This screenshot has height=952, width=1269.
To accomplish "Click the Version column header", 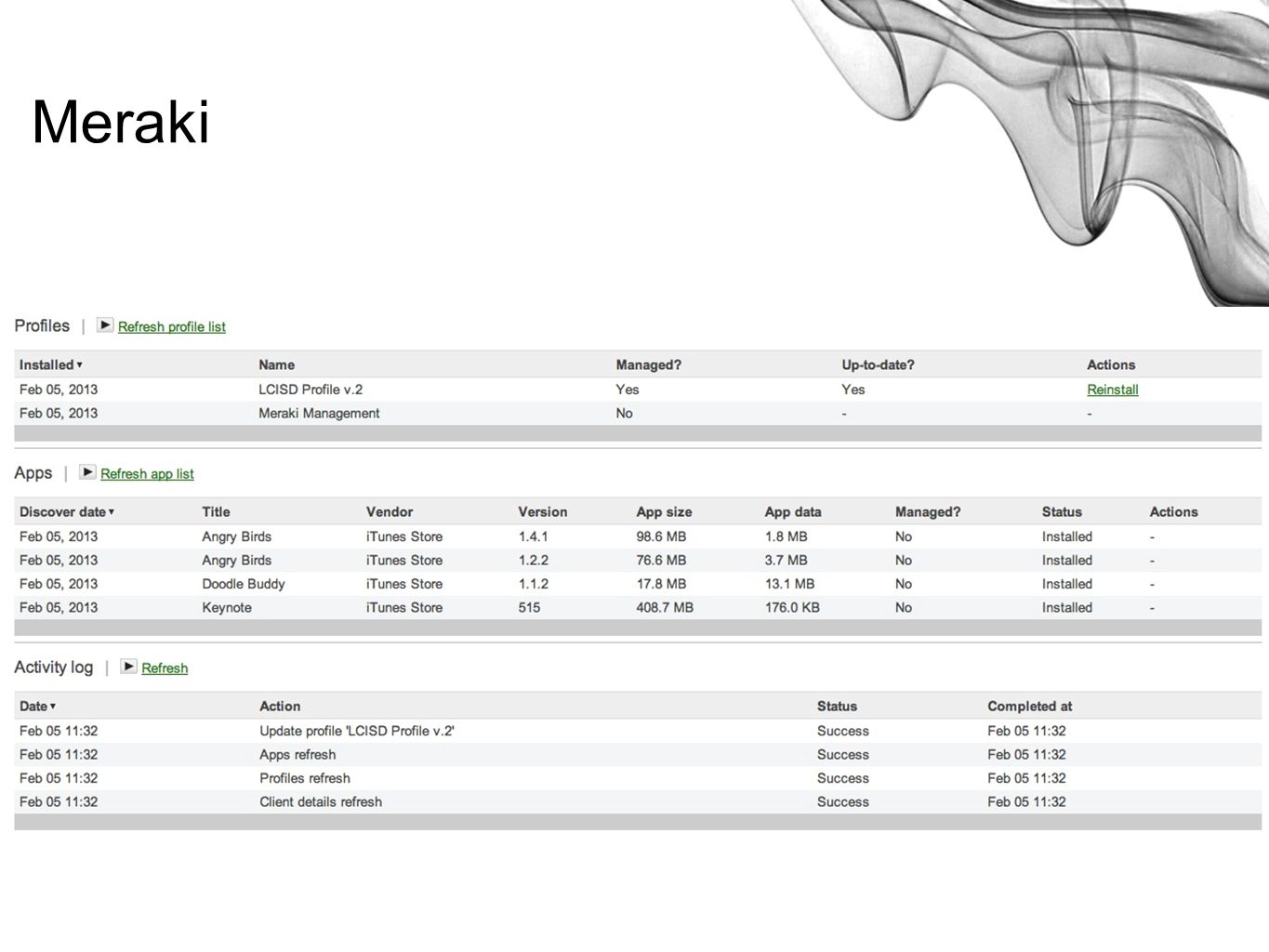I will click(542, 511).
